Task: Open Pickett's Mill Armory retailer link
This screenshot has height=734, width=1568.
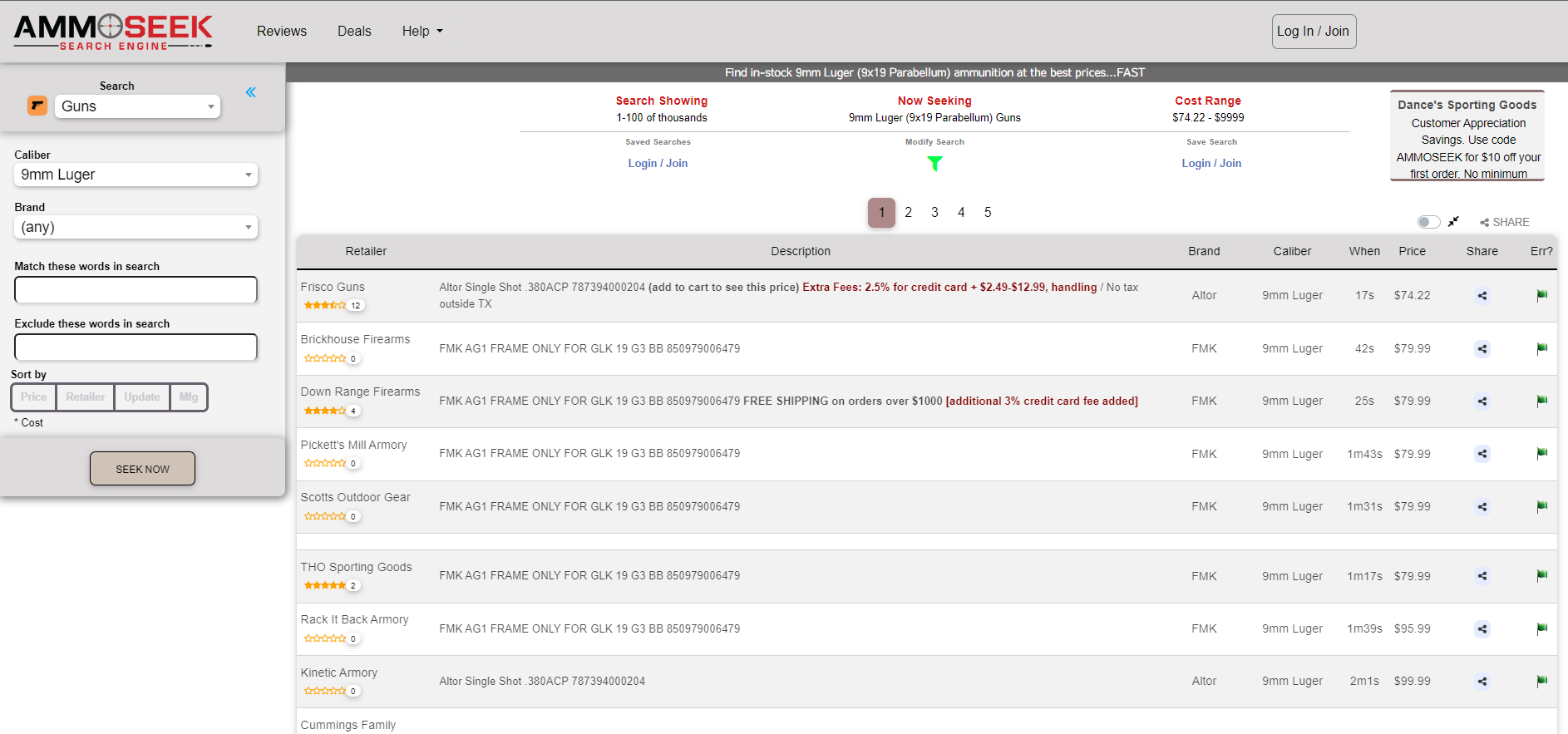Action: (353, 445)
